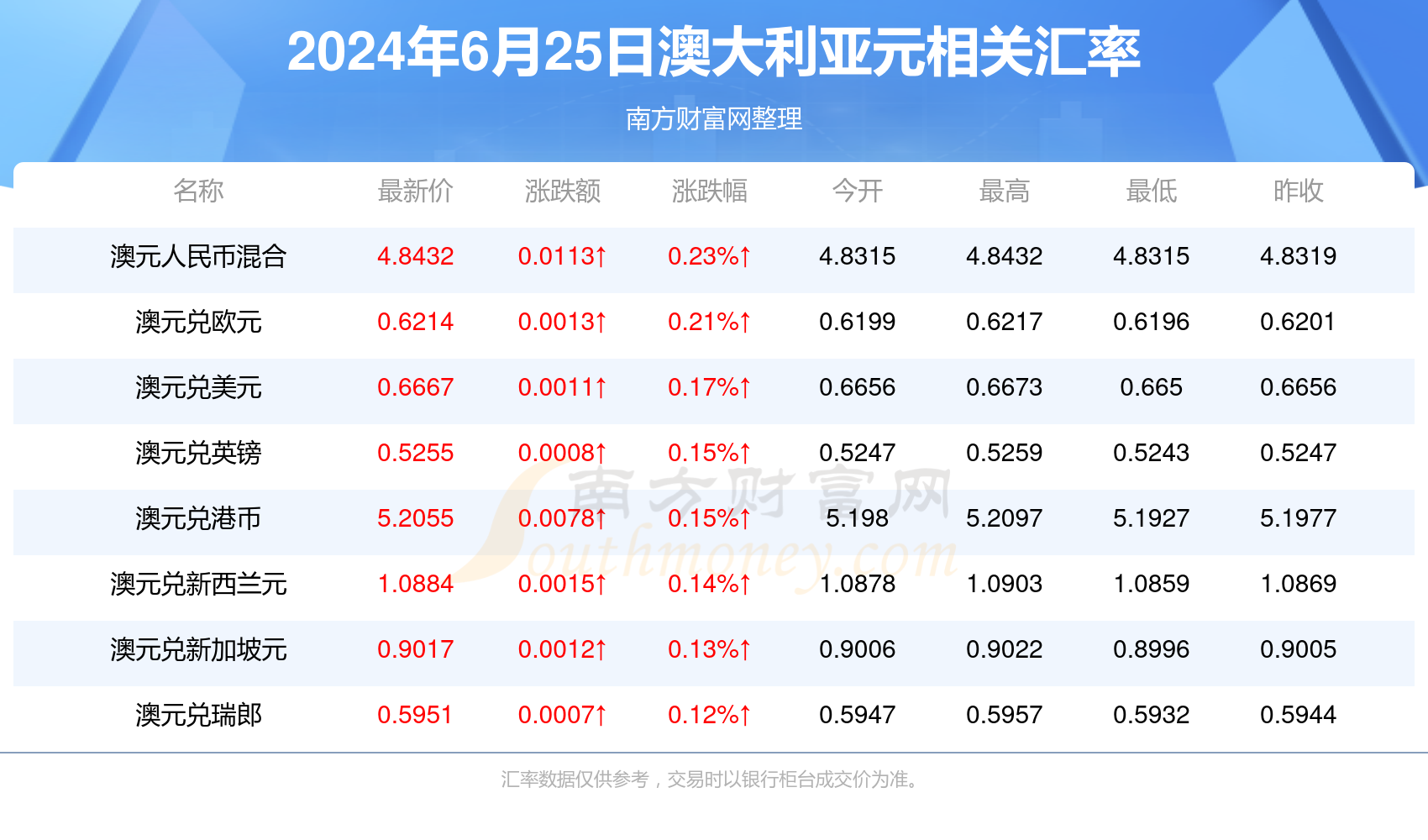Viewport: 1428px width, 840px height.
Task: Click the previous close 5.1977
Action: pyautogui.click(x=1299, y=518)
